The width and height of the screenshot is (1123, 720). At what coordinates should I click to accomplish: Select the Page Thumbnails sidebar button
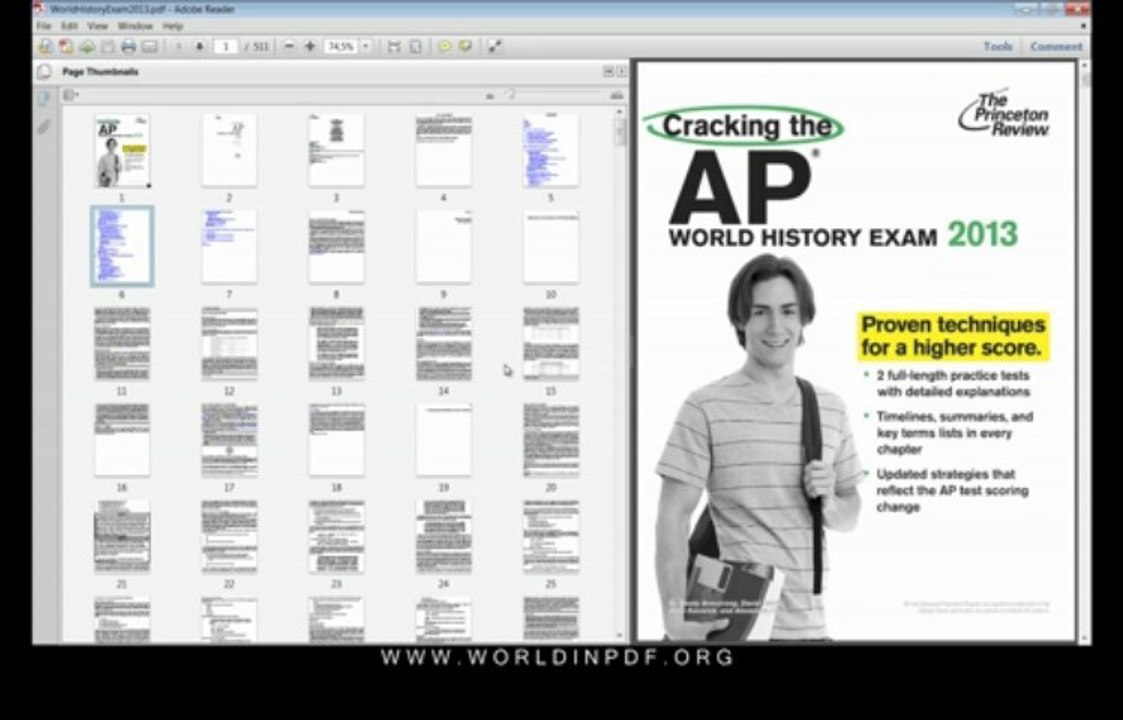44,97
